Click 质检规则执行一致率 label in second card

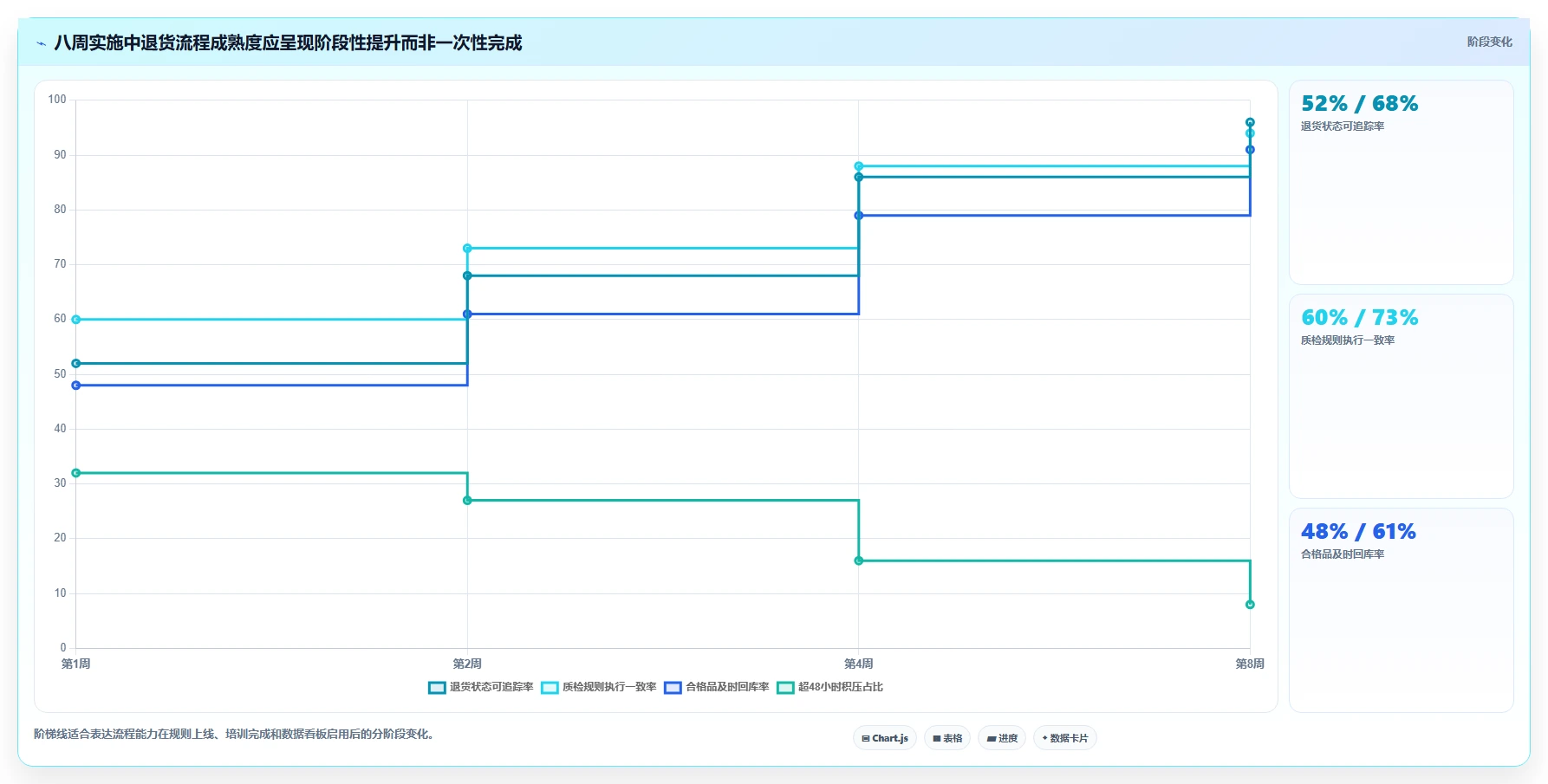click(1347, 340)
